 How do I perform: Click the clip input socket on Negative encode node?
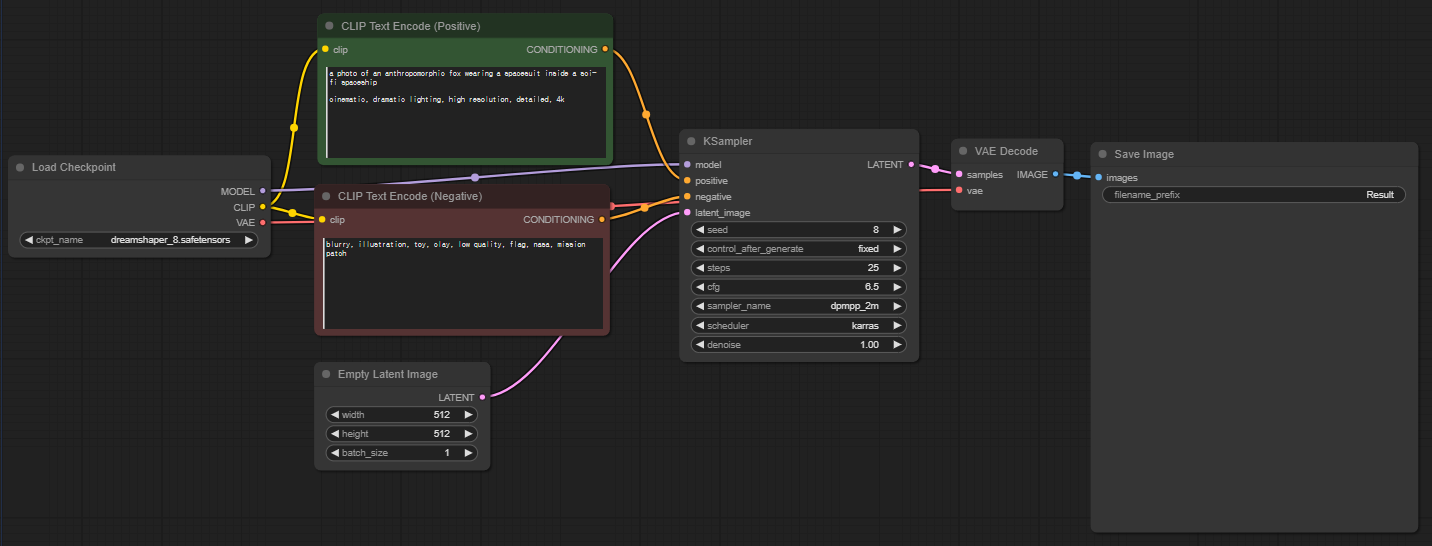click(322, 219)
